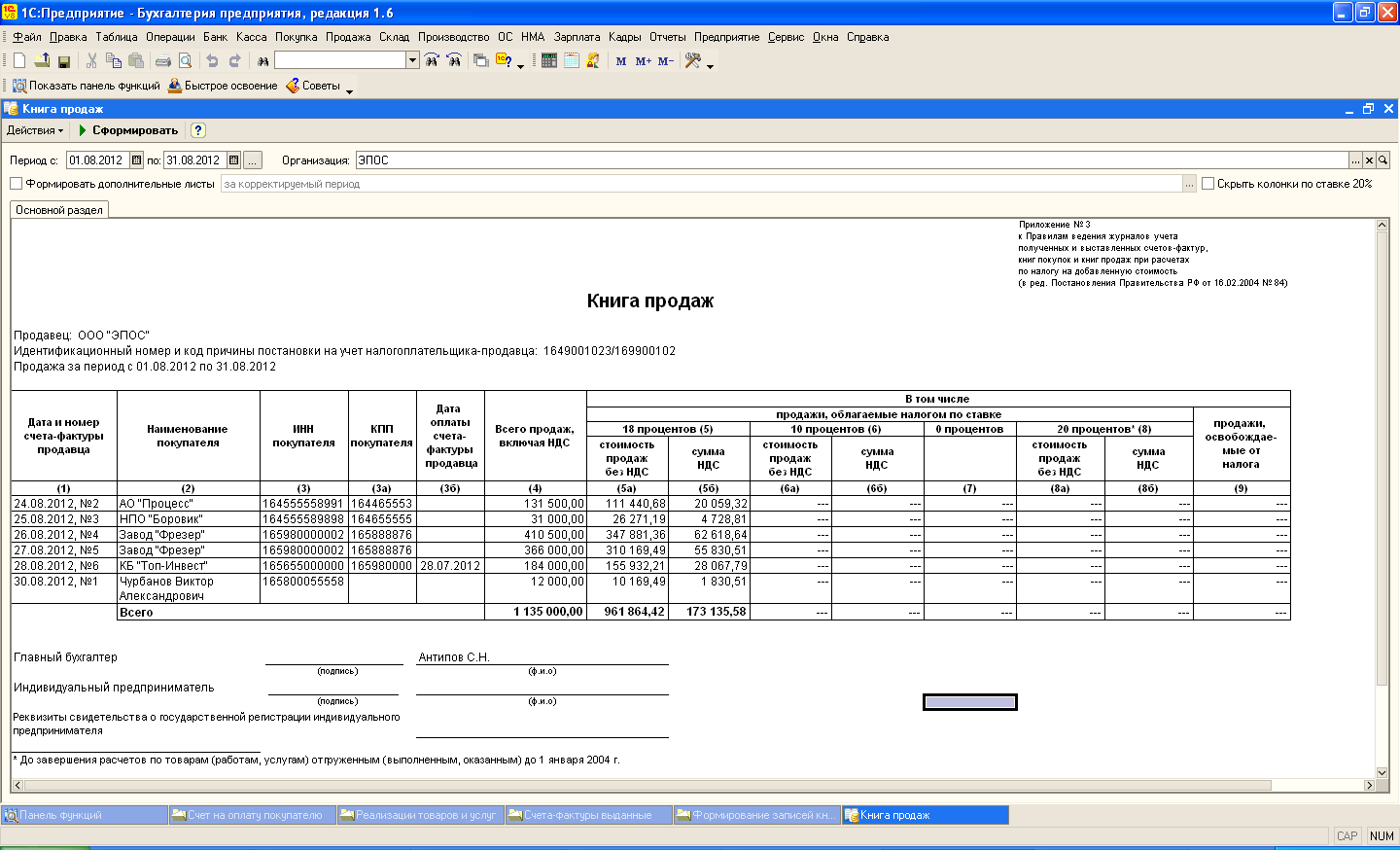Image resolution: width=1400 pixels, height=850 pixels.
Task: Click the period selection ellipsis button
Action: coord(253,160)
